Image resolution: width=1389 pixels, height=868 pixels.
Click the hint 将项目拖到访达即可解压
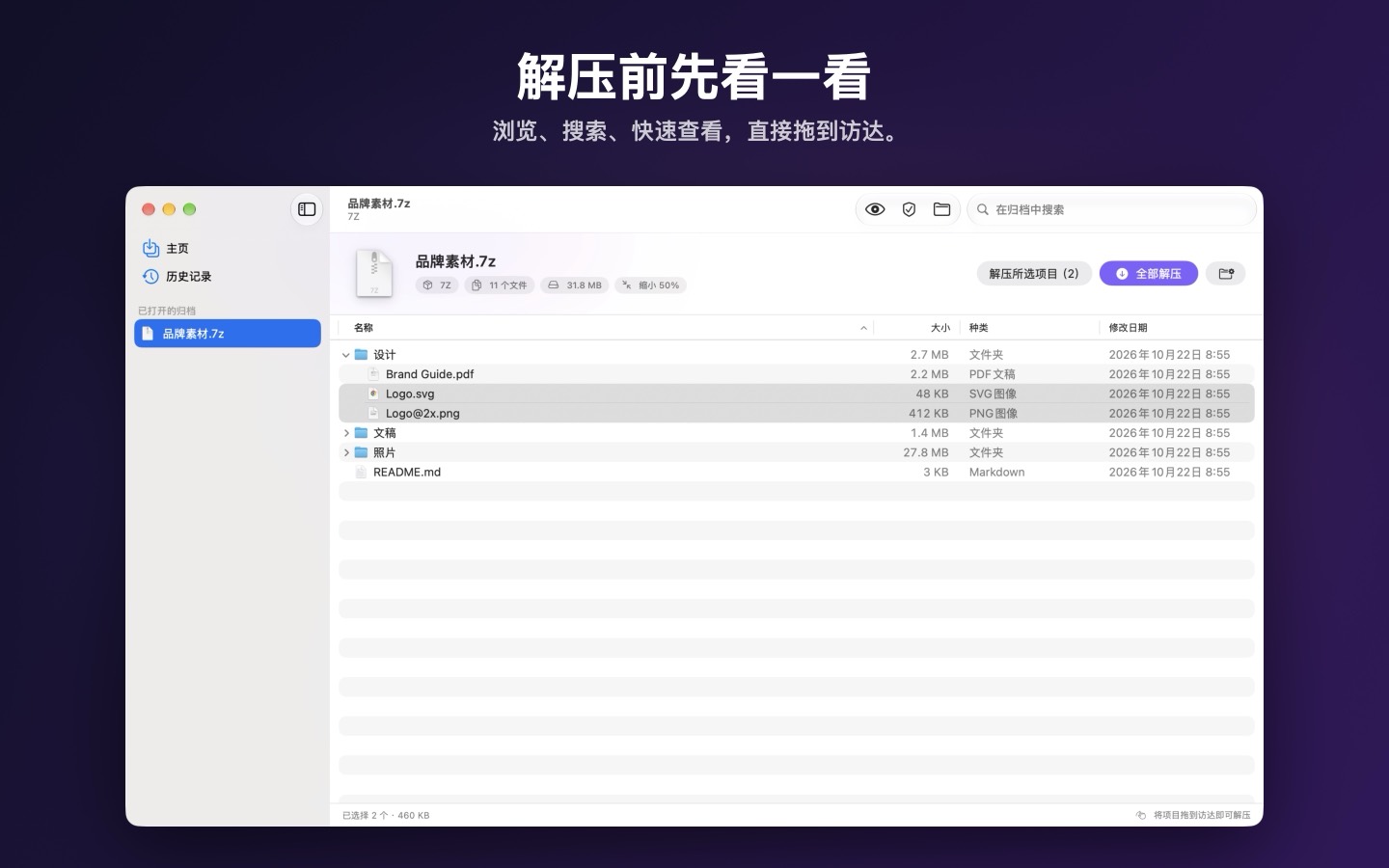click(x=1202, y=815)
